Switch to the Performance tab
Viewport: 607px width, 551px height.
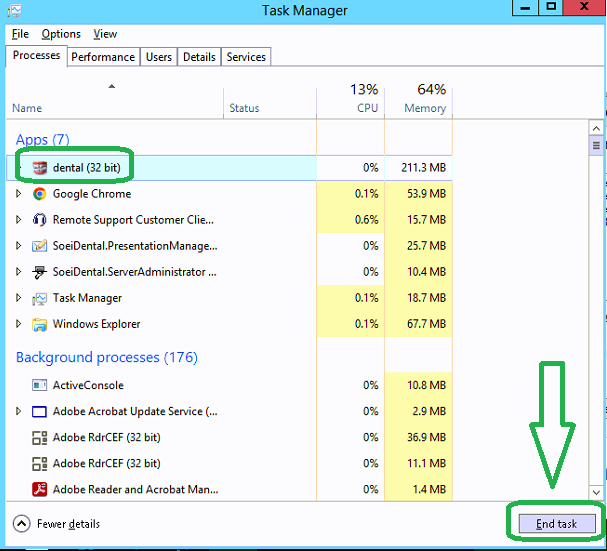tap(103, 57)
